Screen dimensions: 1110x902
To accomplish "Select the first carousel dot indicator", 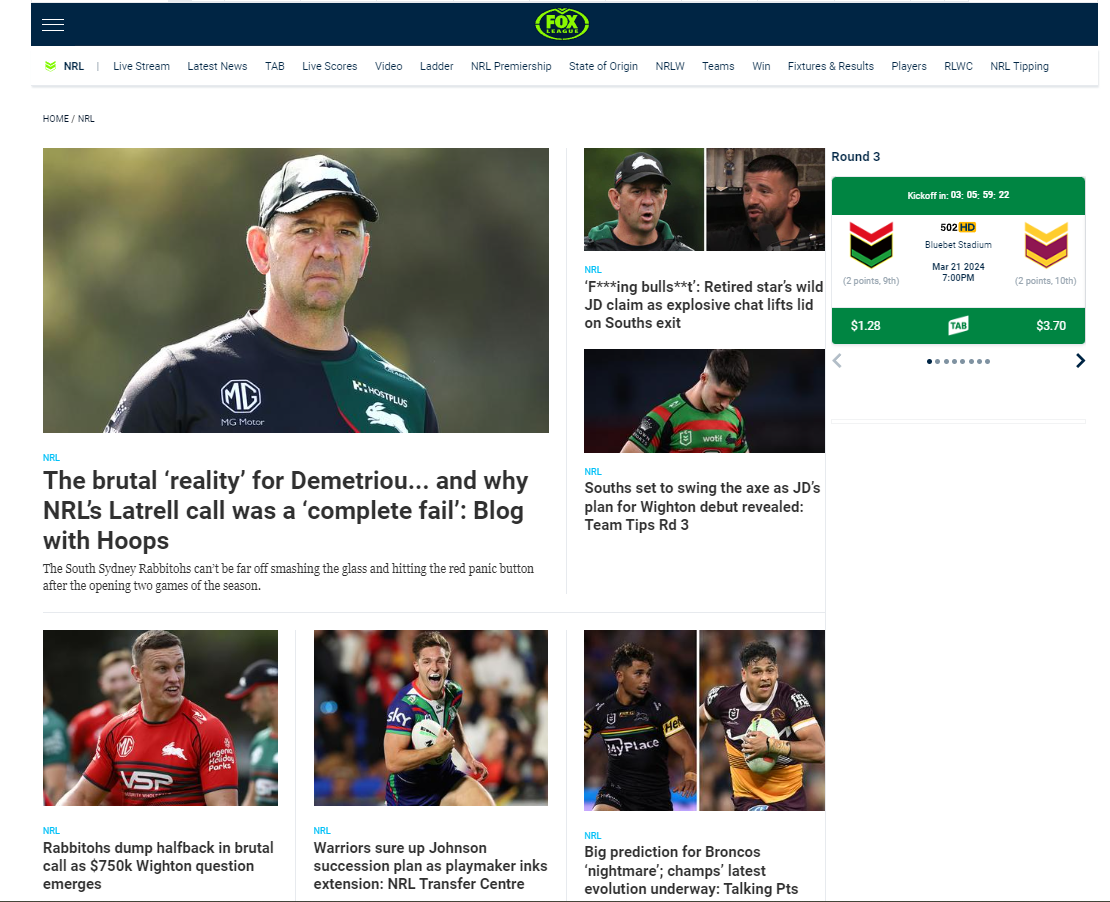I will coord(929,362).
